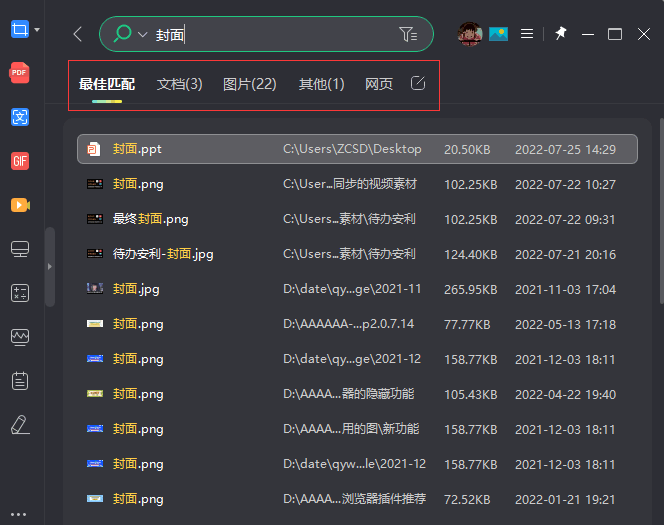Select the screenshot crop tool icon
The width and height of the screenshot is (664, 525).
(19, 29)
